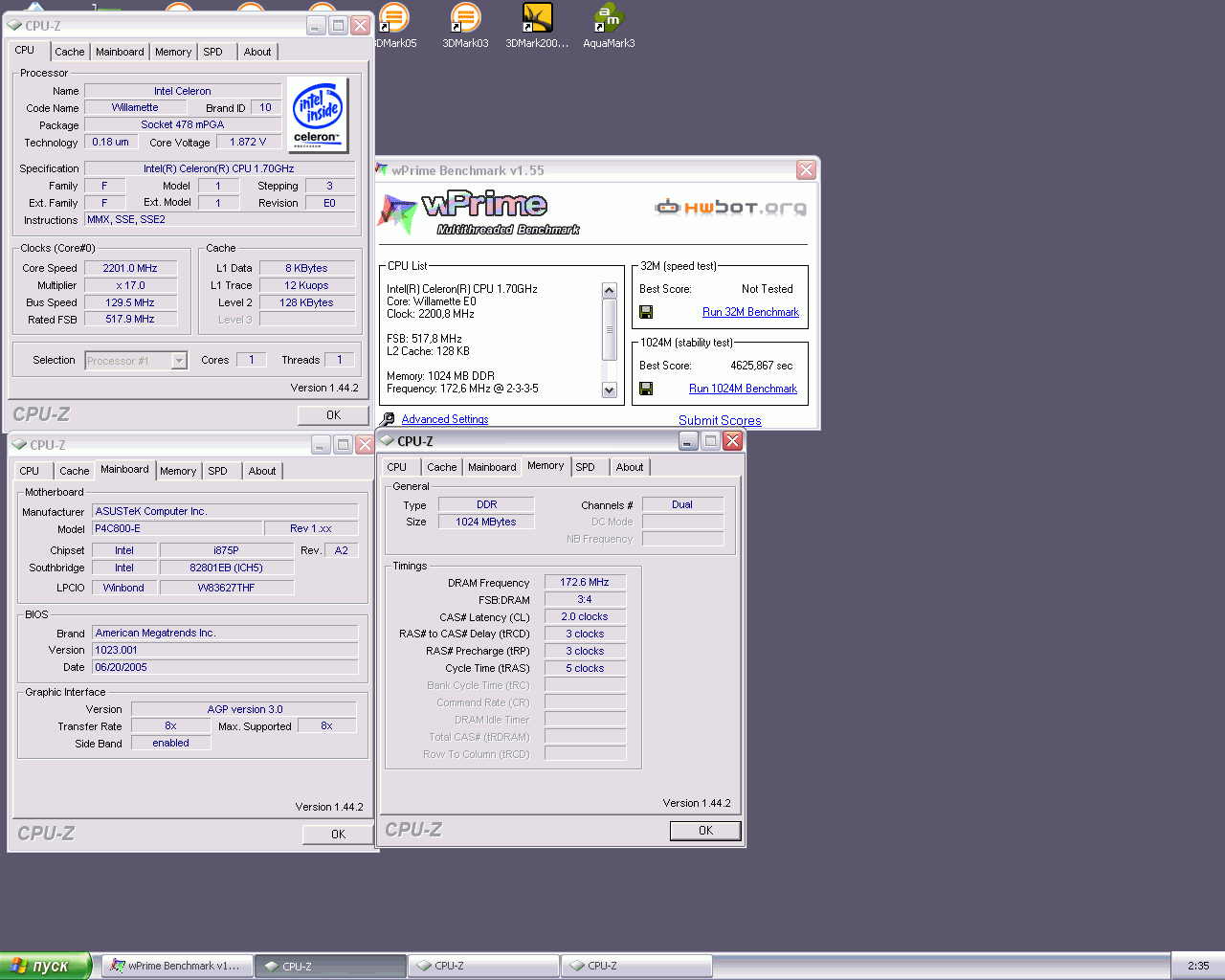
Task: Click the HWBOT.org logo
Action: (x=730, y=207)
